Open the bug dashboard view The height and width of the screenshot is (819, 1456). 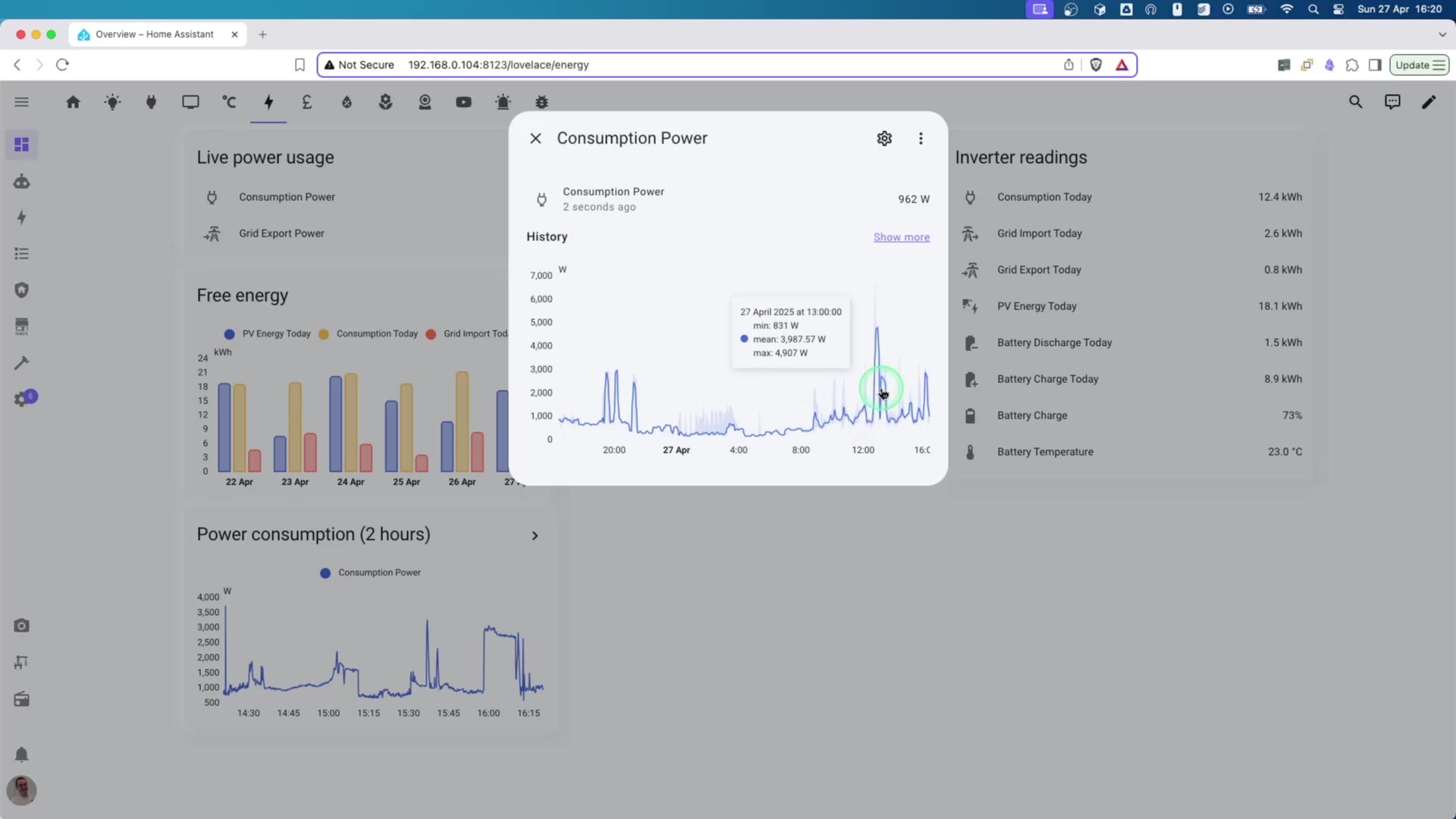tap(541, 102)
